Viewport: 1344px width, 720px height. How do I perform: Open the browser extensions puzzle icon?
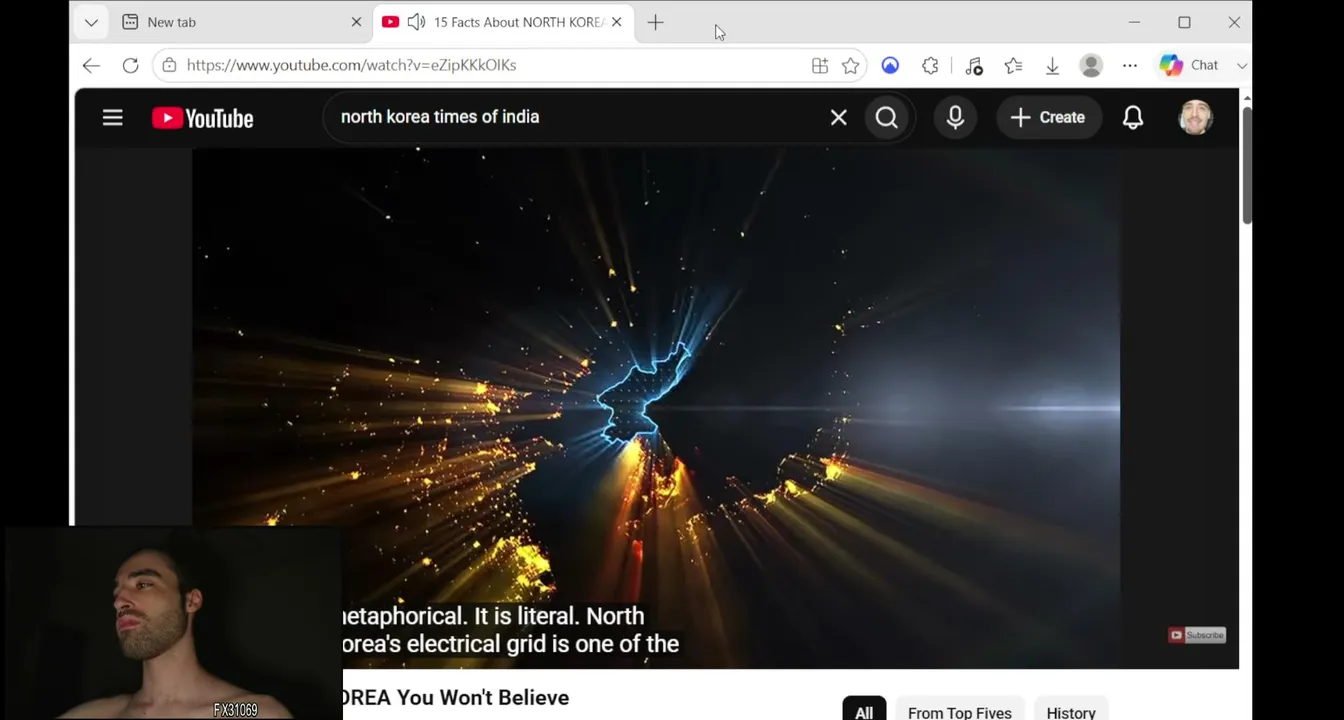point(930,65)
